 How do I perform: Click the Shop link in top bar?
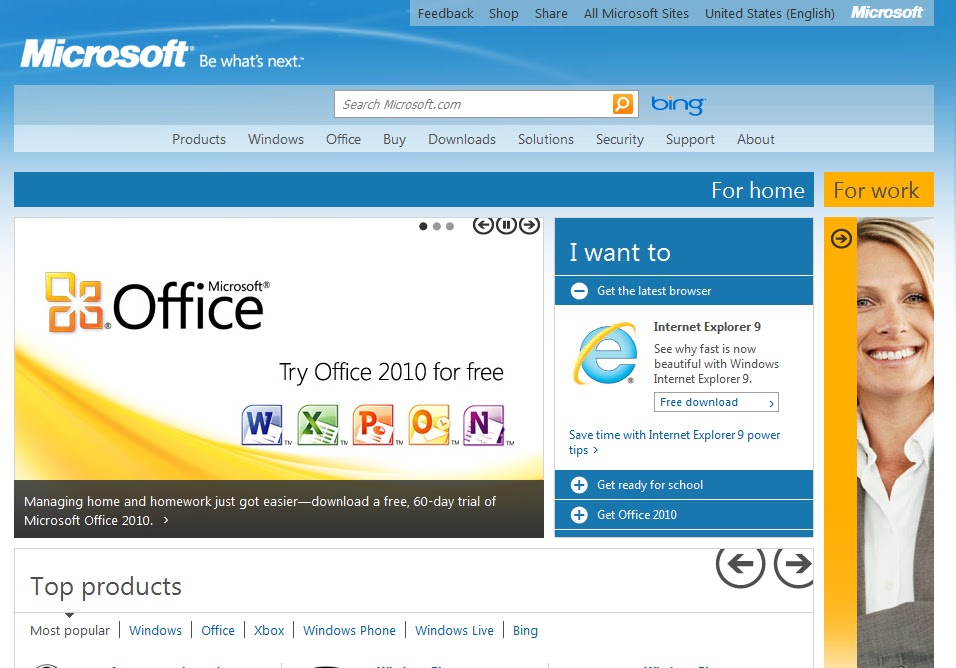coord(504,13)
